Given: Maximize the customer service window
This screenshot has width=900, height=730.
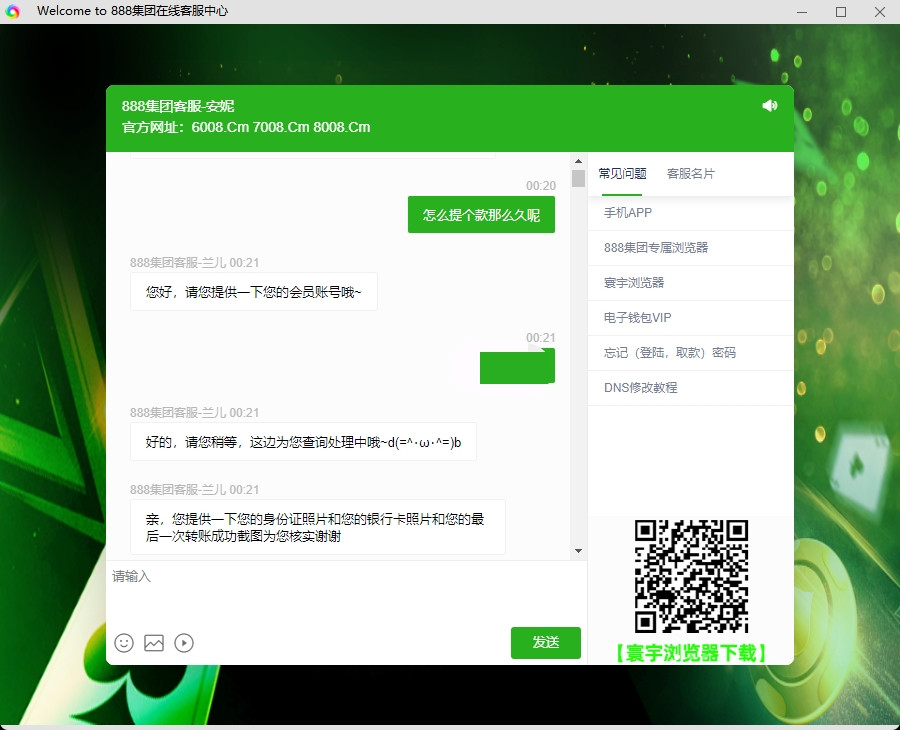Looking at the screenshot, I should pyautogui.click(x=841, y=12).
